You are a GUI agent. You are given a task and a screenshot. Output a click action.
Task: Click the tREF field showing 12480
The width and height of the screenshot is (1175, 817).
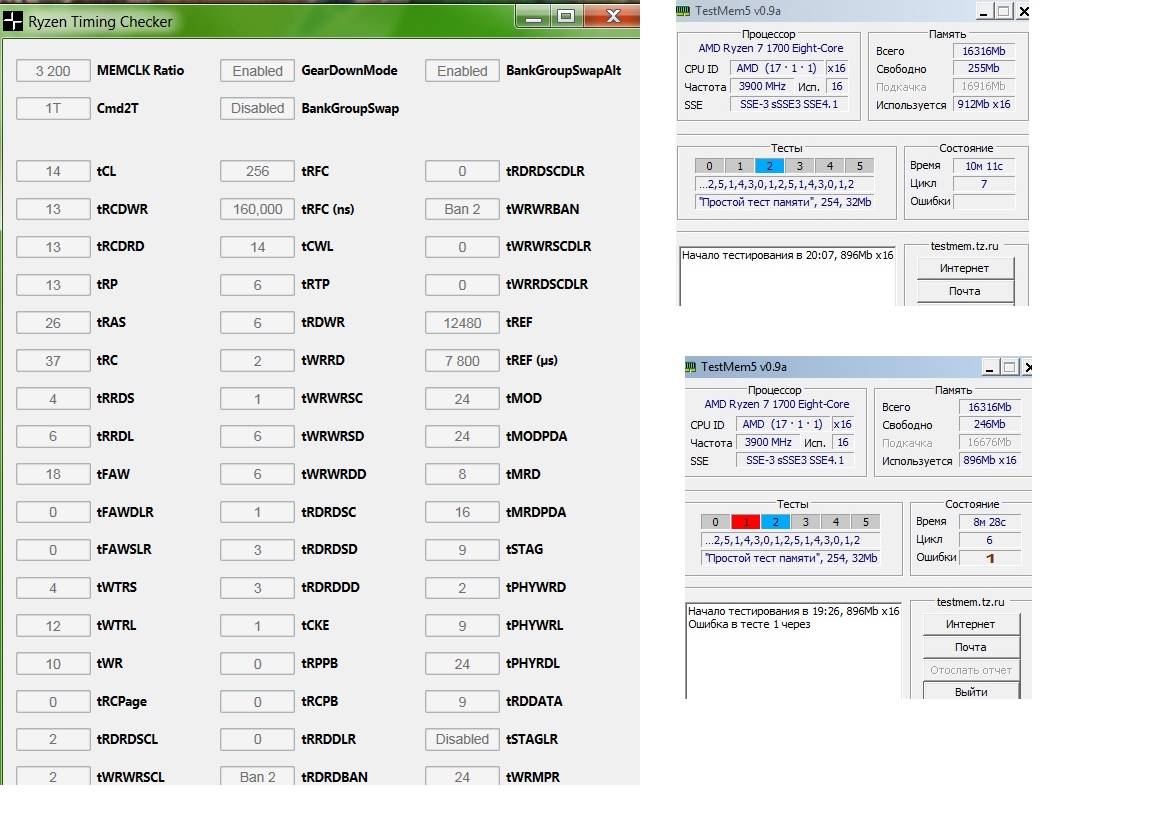click(x=462, y=323)
